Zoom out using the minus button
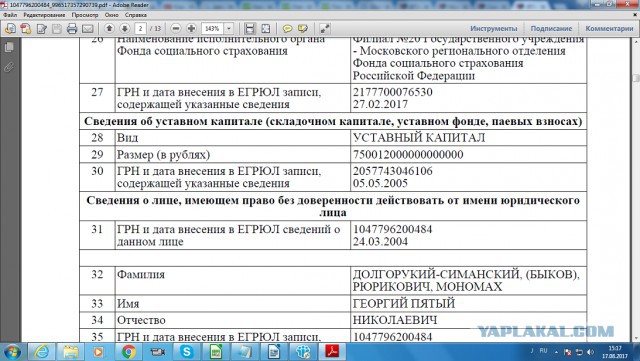The height and width of the screenshot is (361, 640). 176,28
